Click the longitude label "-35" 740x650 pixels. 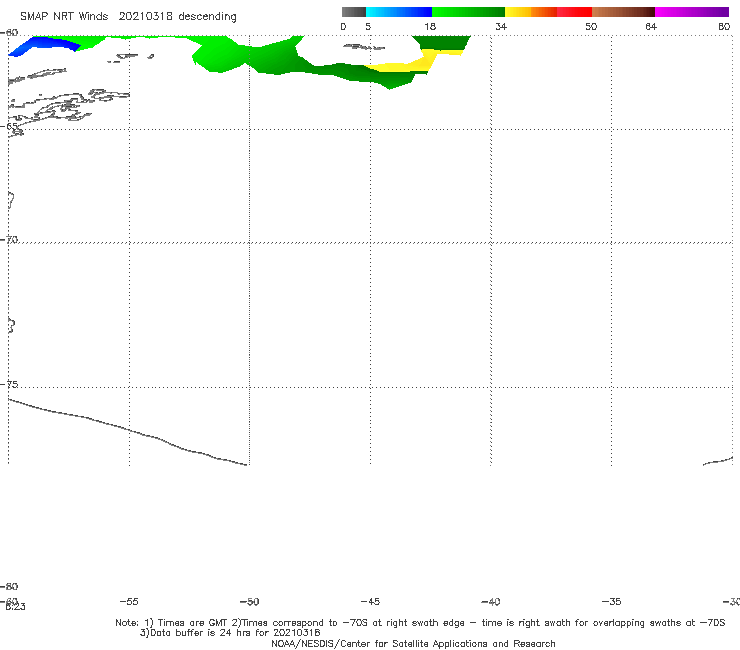(x=611, y=601)
